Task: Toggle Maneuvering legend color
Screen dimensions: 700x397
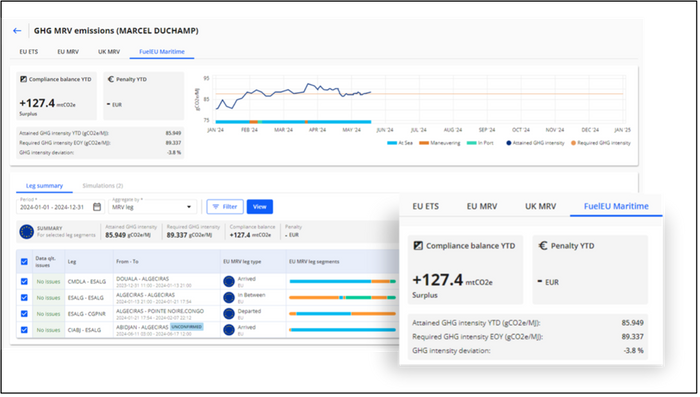Action: 424,143
